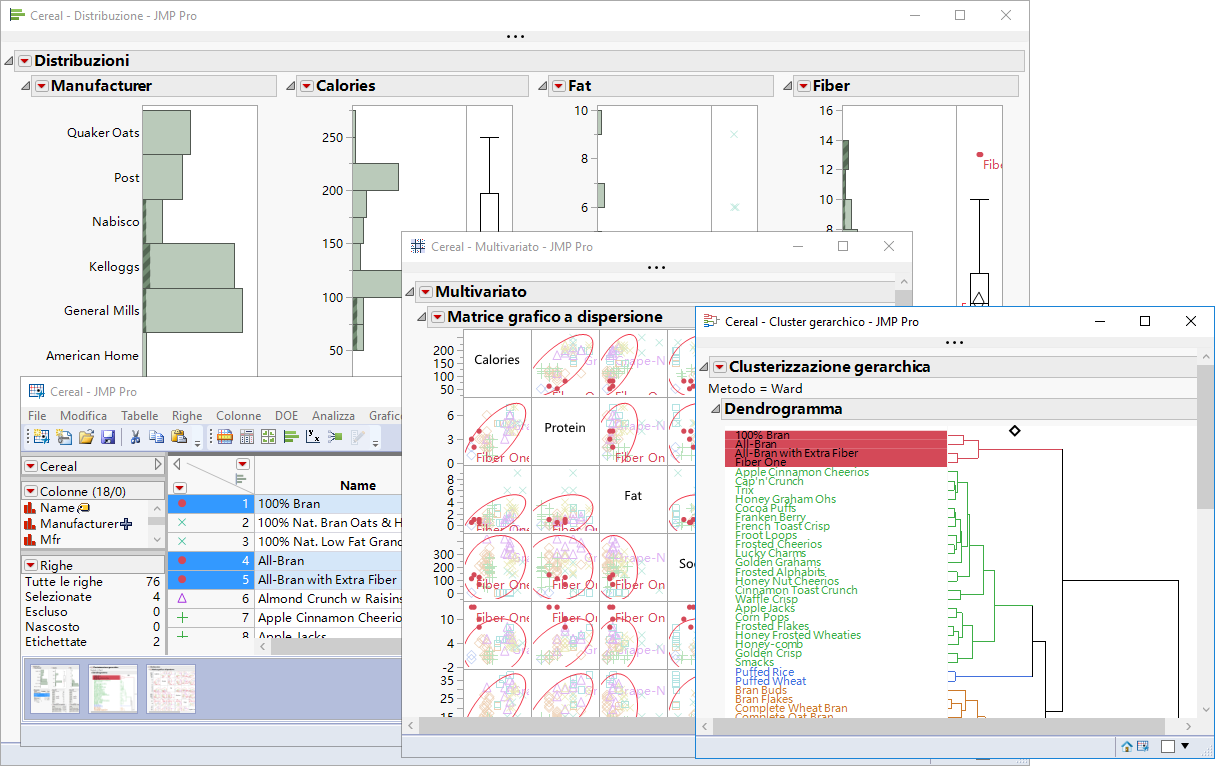This screenshot has height=768, width=1216.
Task: Save the Cereal table with the Save icon
Action: point(108,436)
